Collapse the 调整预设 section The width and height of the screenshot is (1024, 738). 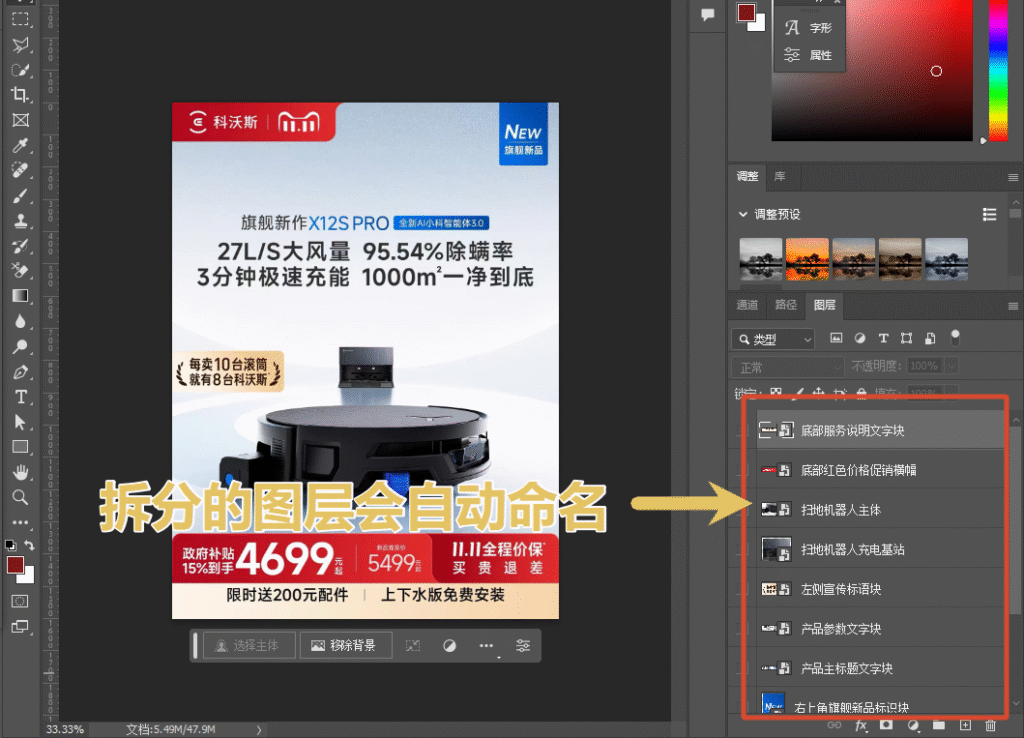[x=743, y=214]
